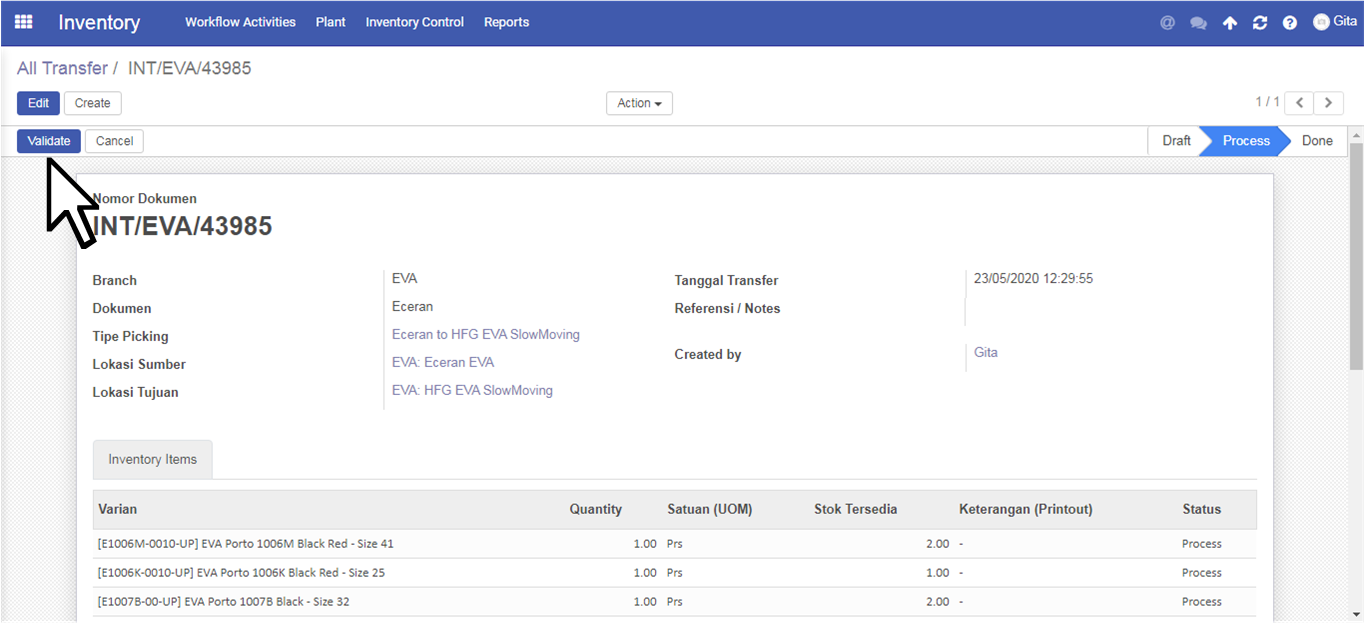The width and height of the screenshot is (1365, 623).
Task: Click the Validate button
Action: tap(49, 141)
